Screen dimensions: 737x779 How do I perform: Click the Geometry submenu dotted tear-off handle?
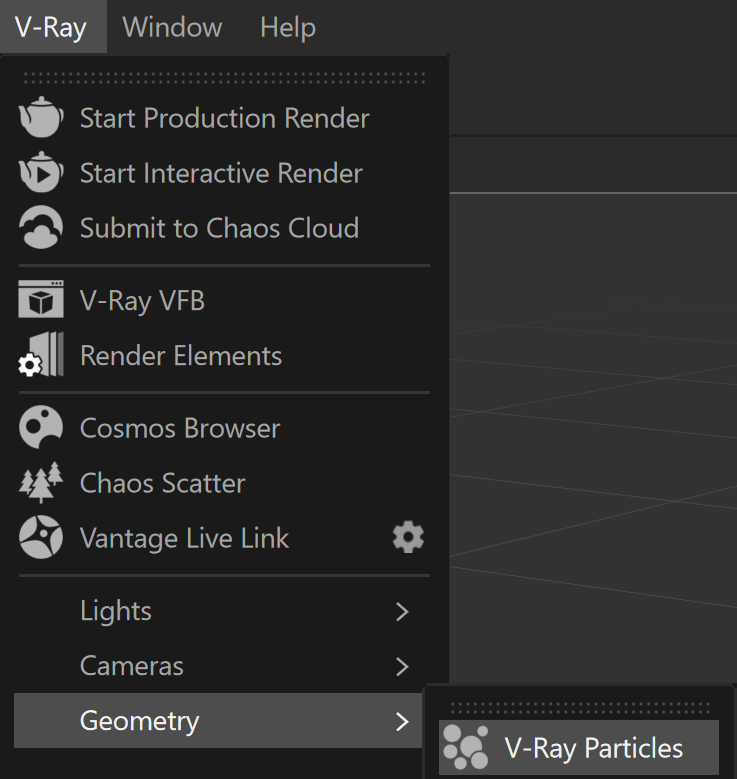(x=580, y=707)
